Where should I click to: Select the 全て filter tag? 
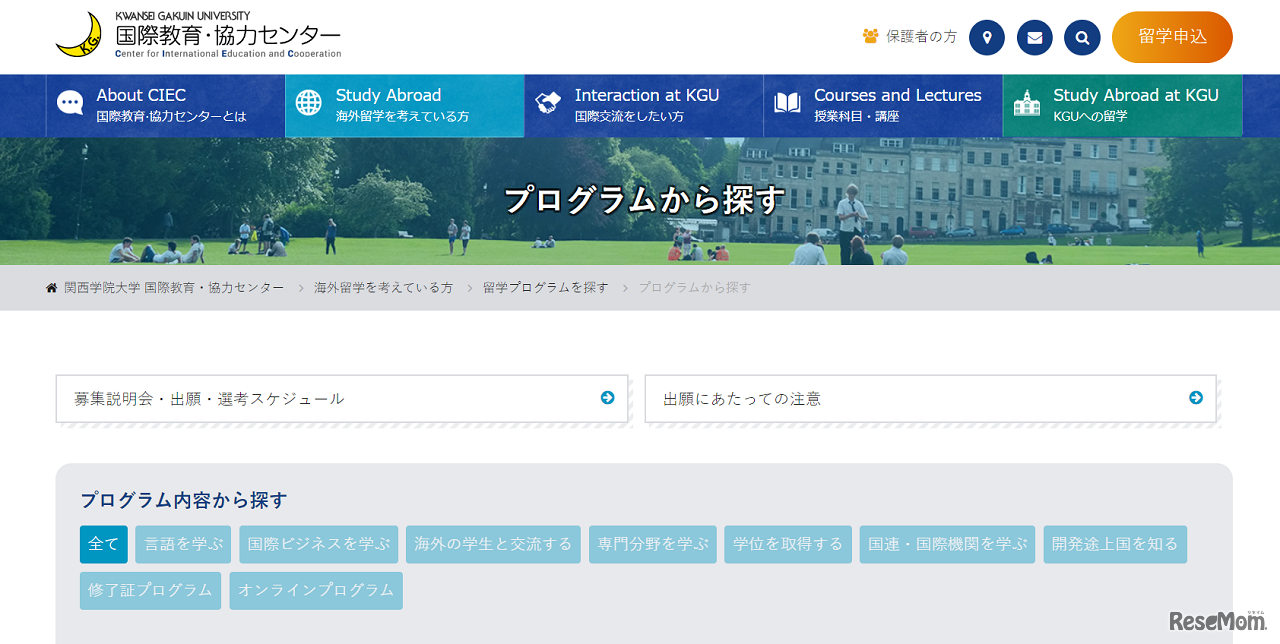[x=104, y=544]
